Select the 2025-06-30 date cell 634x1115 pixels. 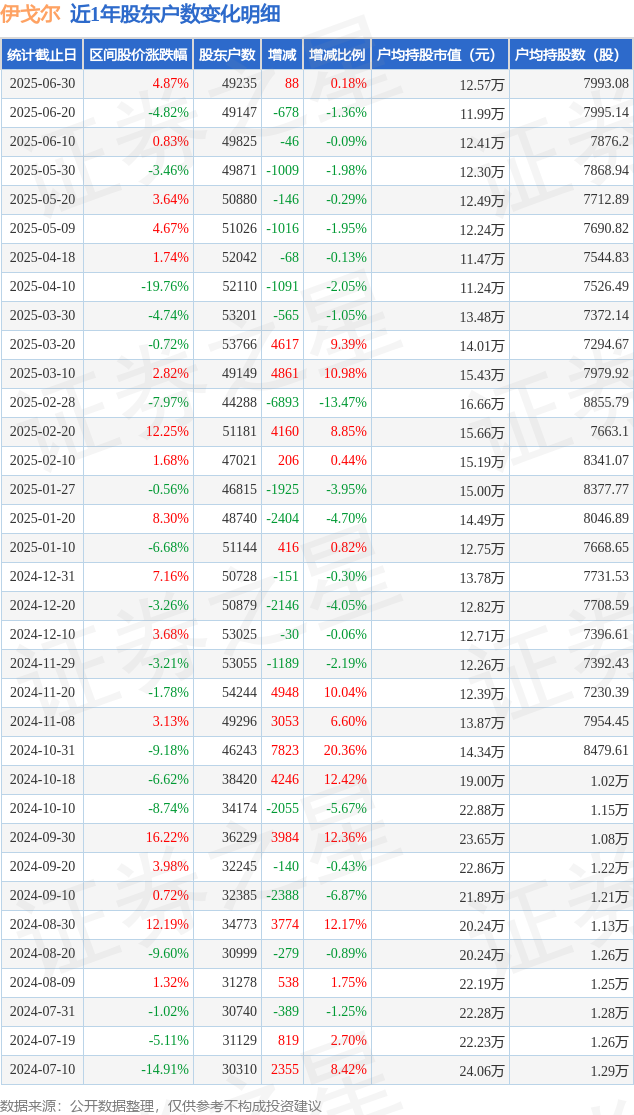[42, 83]
